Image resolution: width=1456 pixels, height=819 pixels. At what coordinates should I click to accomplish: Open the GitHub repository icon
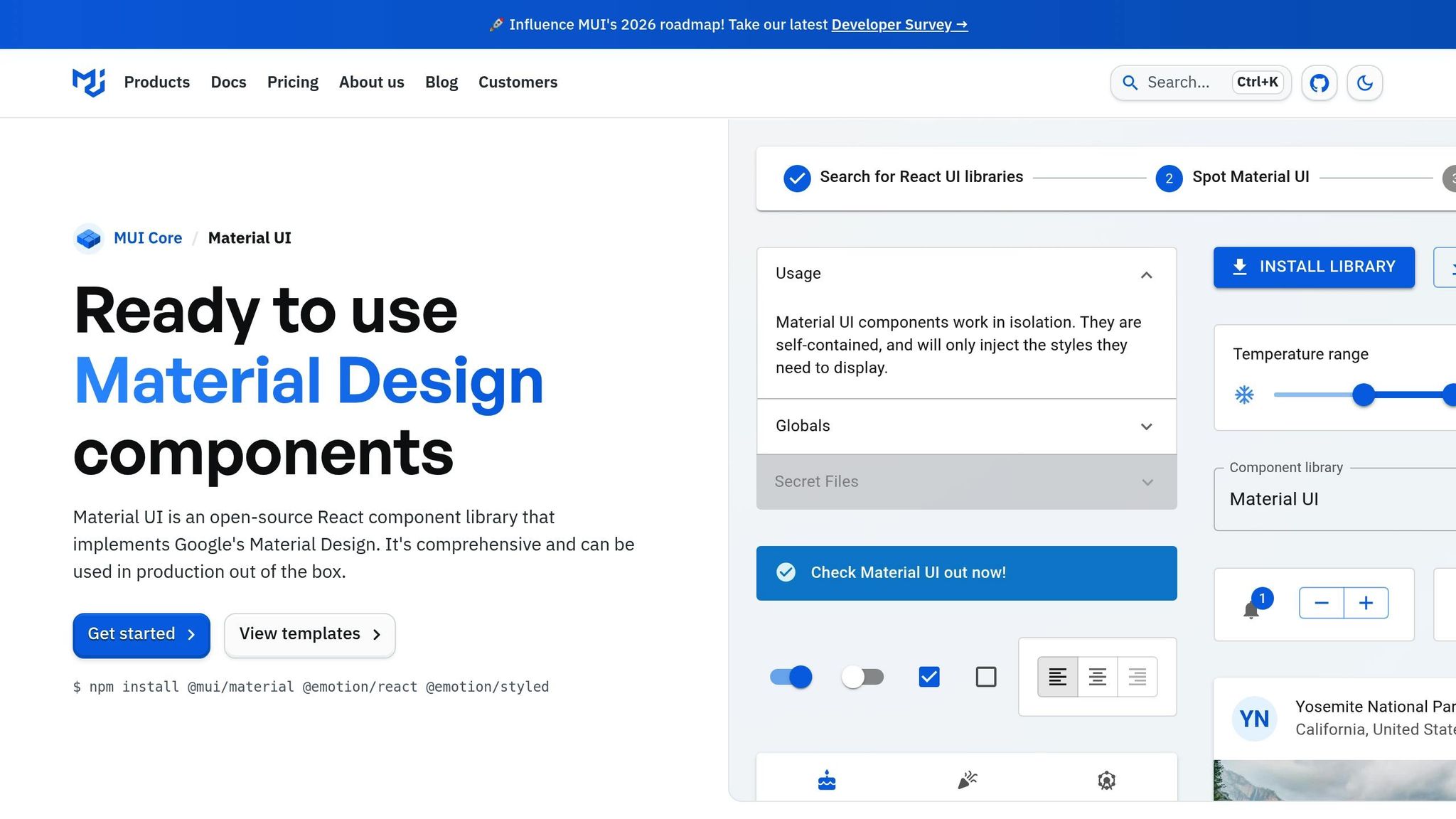tap(1319, 83)
